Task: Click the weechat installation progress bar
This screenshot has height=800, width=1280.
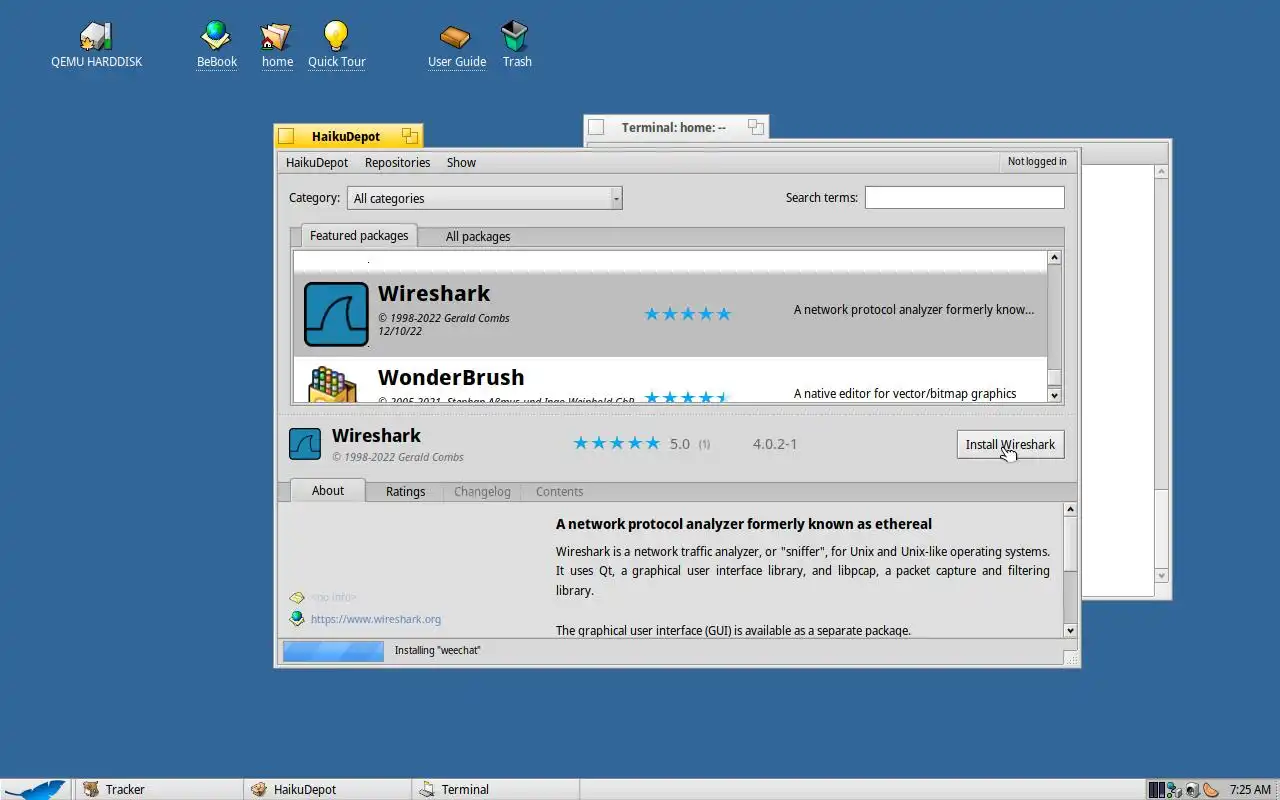Action: click(333, 651)
